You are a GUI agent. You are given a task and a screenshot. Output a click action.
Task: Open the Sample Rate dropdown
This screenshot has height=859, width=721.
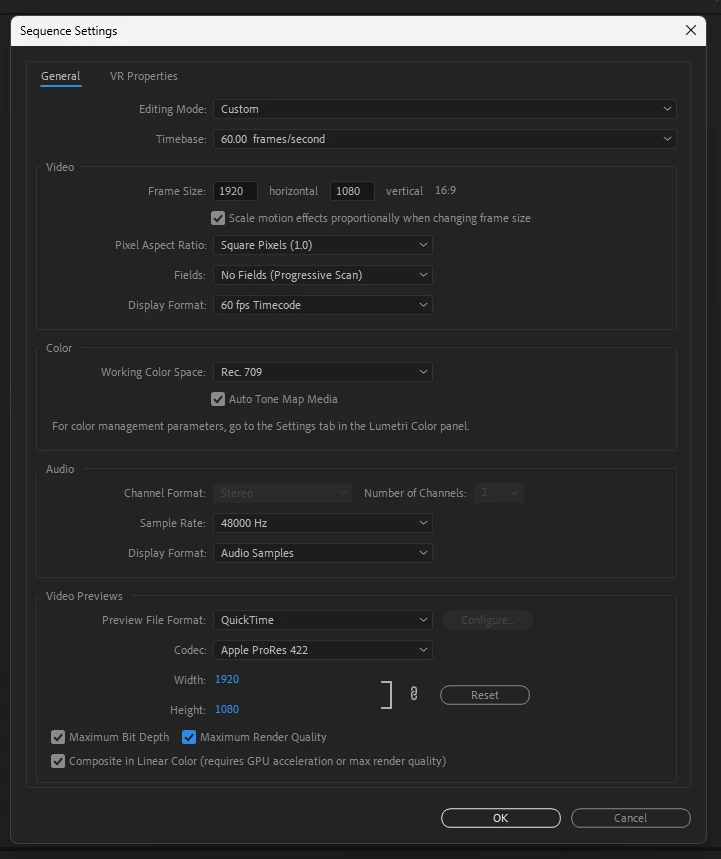click(x=323, y=523)
